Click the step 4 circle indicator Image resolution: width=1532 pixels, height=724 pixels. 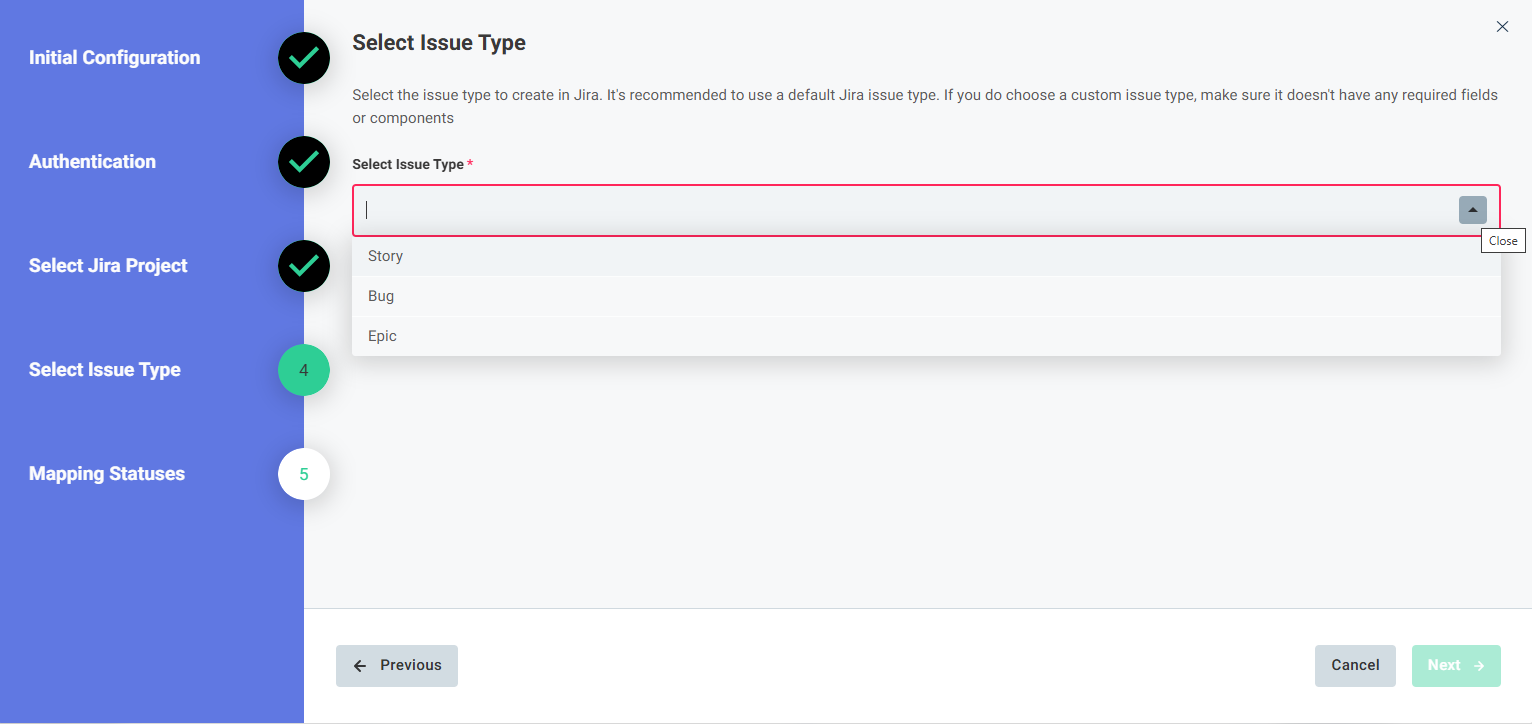coord(304,370)
